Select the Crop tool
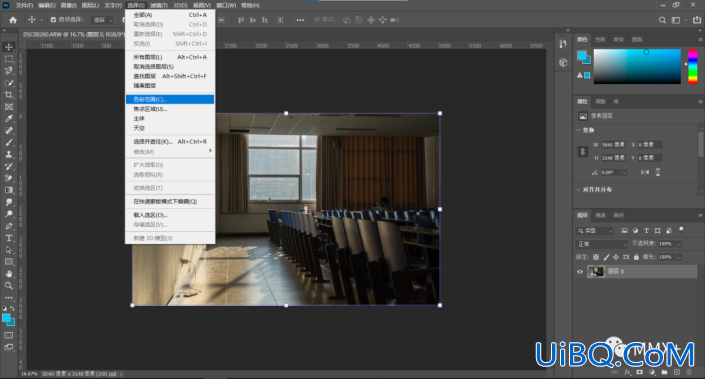 (x=9, y=94)
